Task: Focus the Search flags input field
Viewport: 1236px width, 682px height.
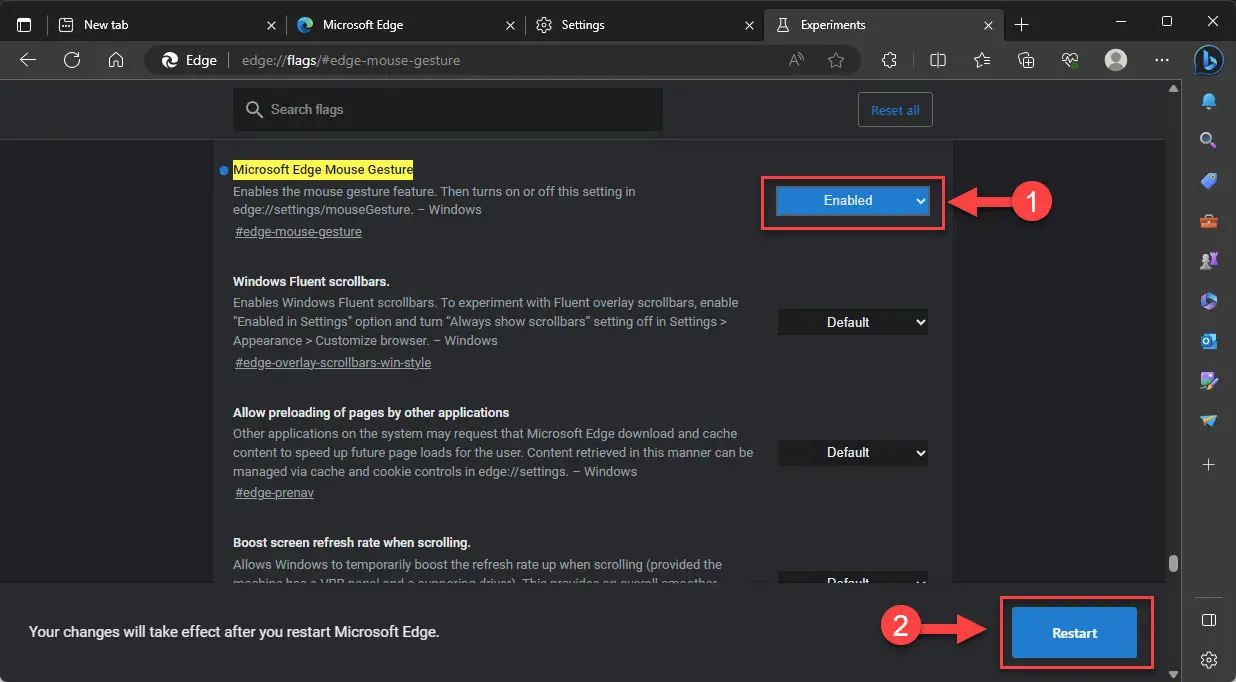Action: [448, 110]
